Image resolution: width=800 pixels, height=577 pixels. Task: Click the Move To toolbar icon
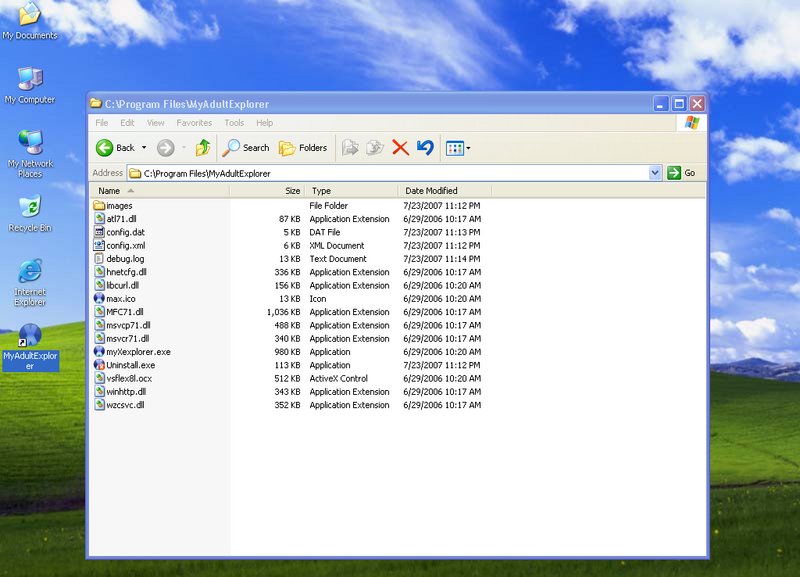coord(350,148)
